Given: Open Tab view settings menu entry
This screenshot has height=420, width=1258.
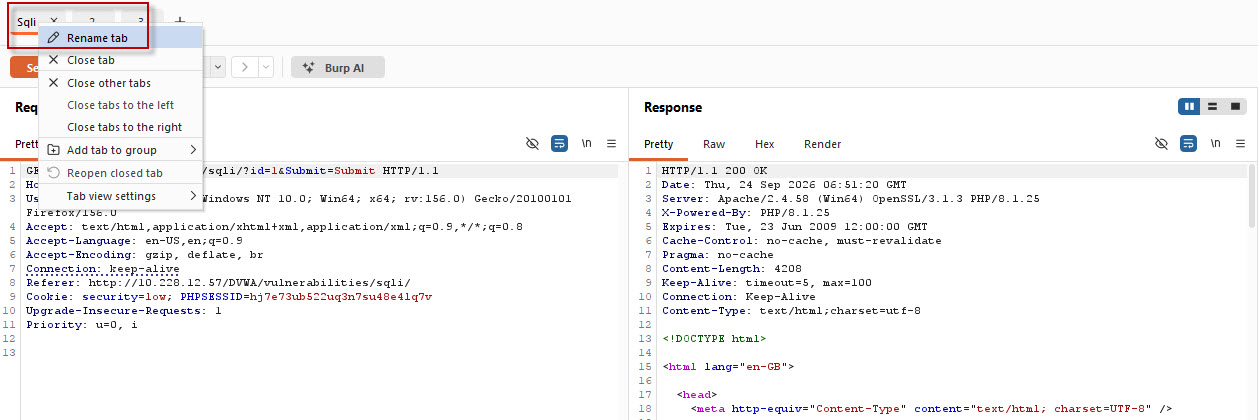Looking at the screenshot, I should tap(121, 196).
